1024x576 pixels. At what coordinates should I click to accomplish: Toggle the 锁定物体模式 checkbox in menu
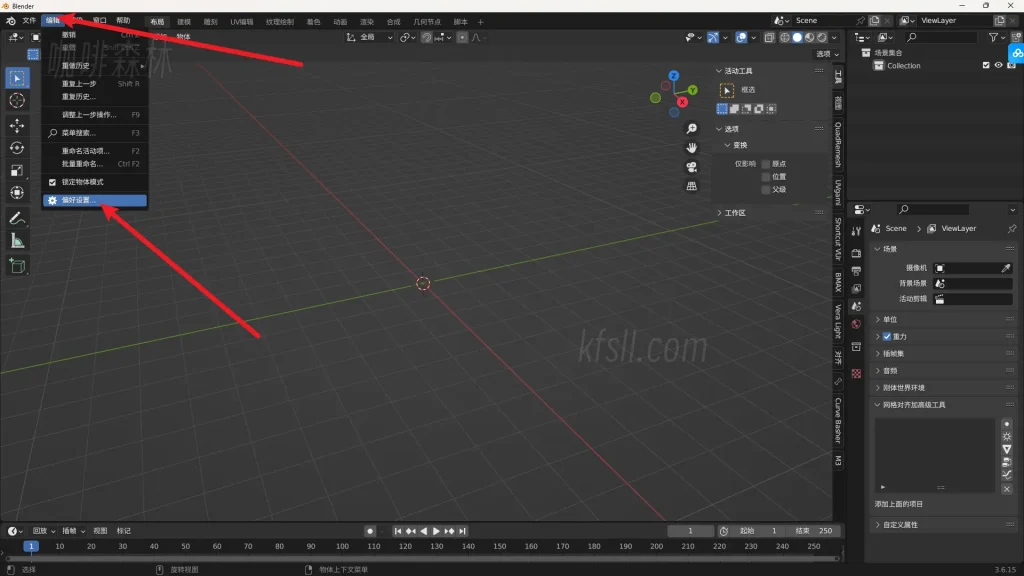coord(53,182)
